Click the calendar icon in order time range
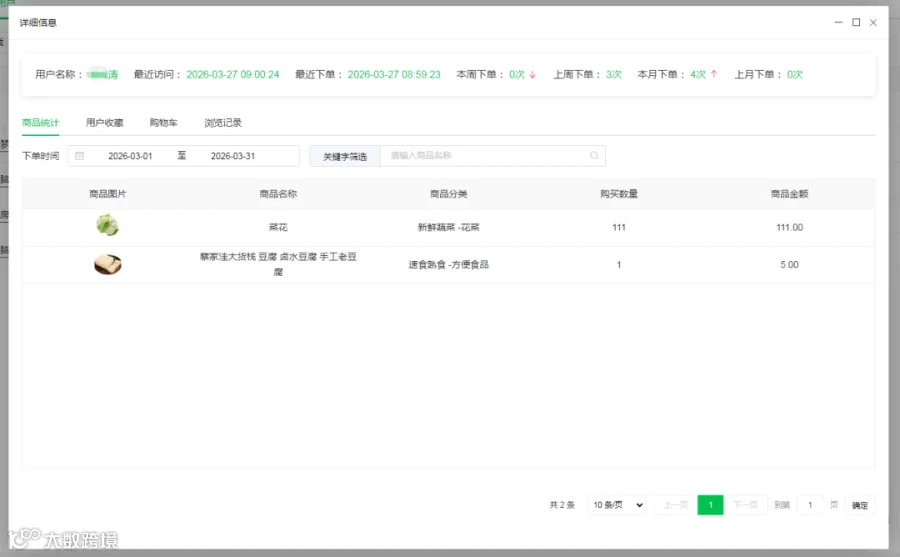 [x=80, y=156]
